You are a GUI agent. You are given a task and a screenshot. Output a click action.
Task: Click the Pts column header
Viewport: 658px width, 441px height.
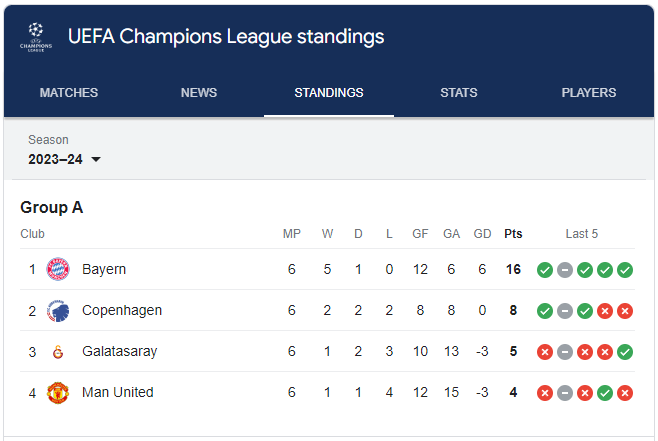pos(513,234)
